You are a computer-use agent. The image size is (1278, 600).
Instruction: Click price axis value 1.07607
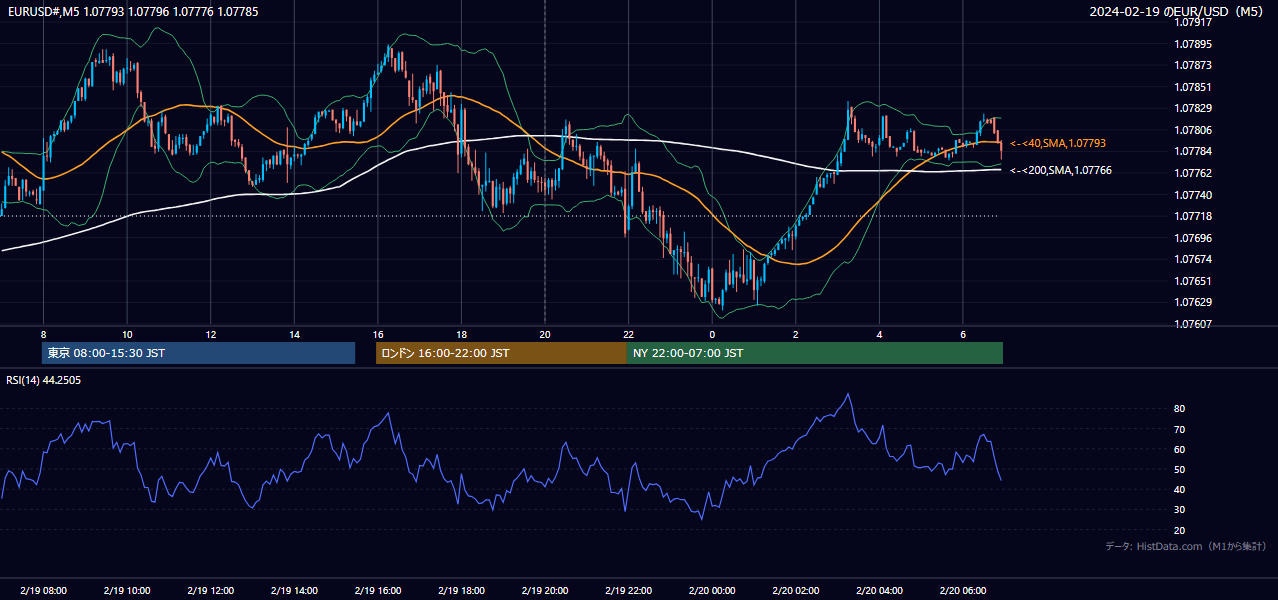click(x=1192, y=324)
